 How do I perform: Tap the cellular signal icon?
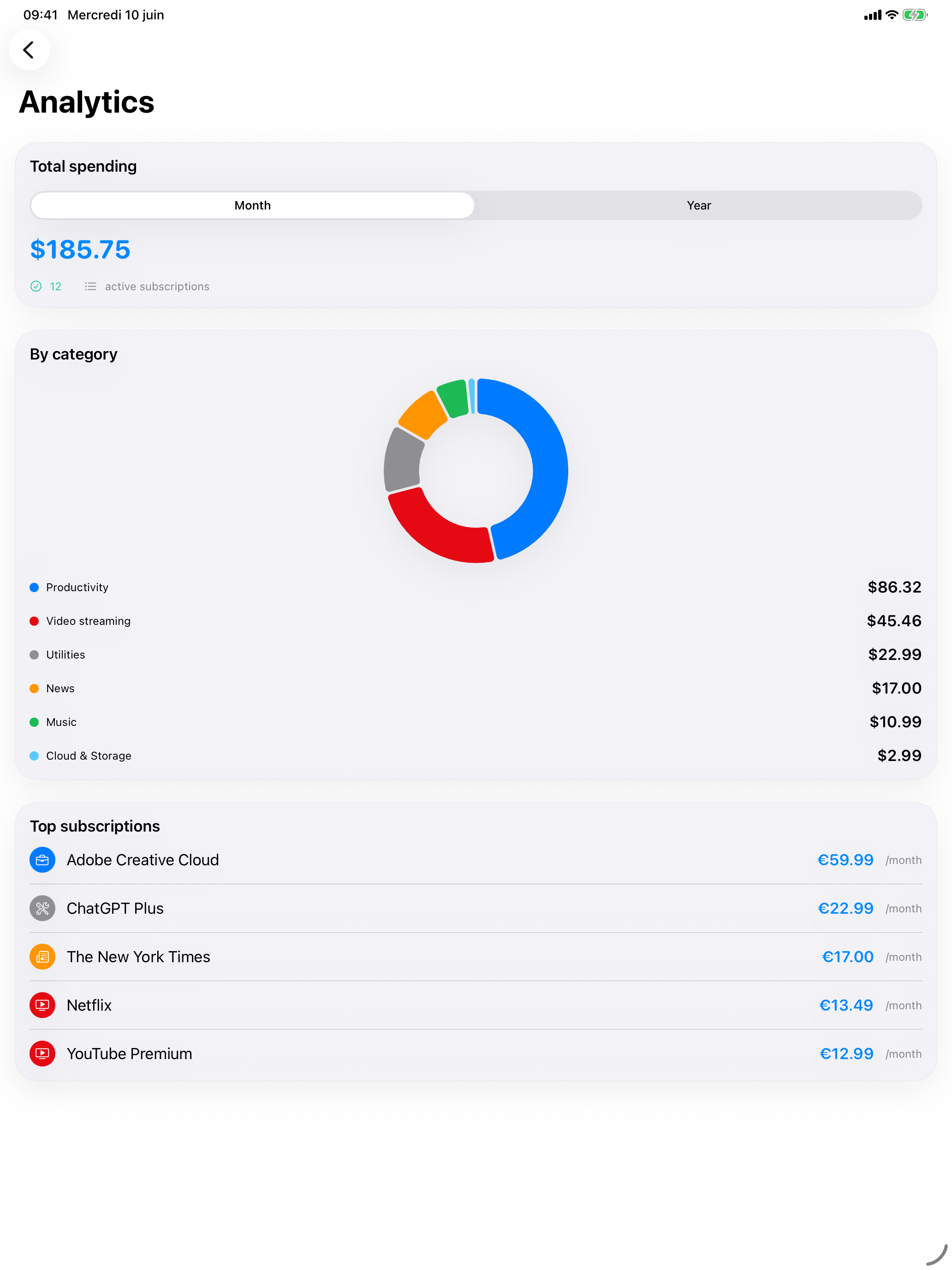872,16
